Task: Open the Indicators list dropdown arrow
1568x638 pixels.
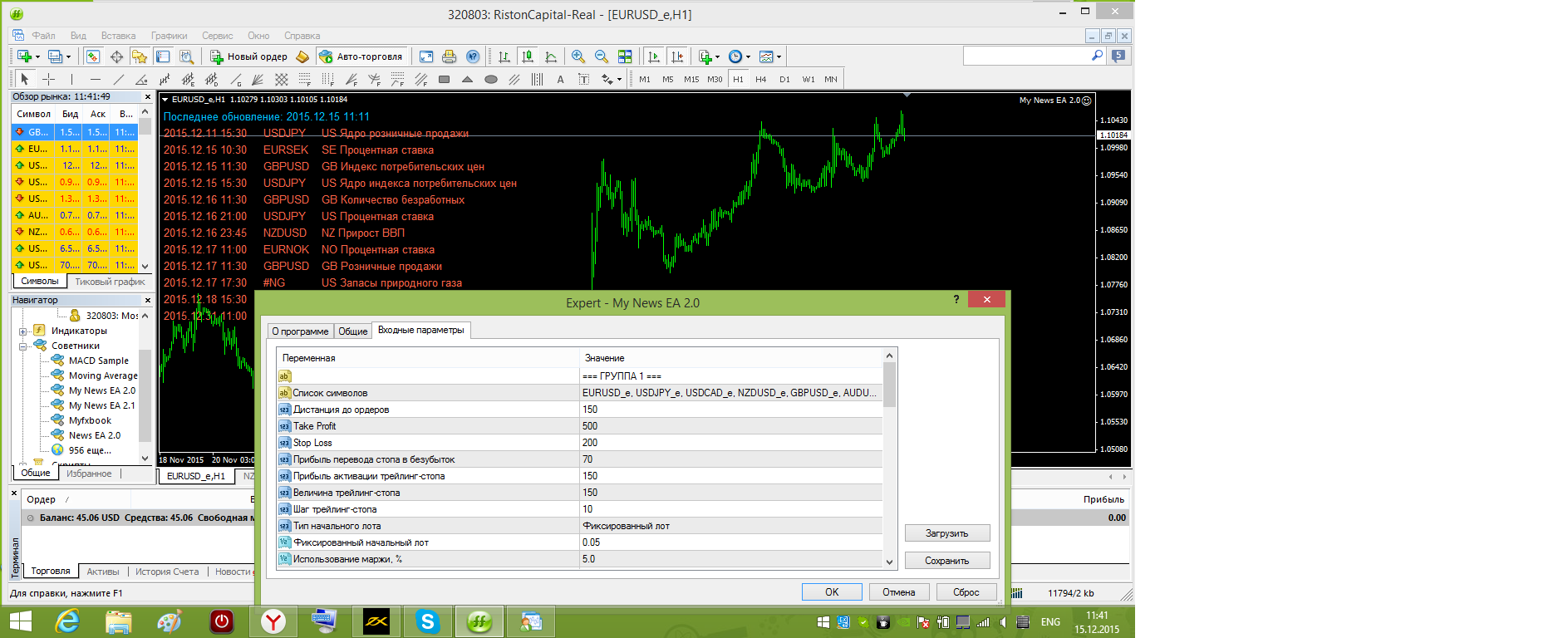Action: (717, 56)
